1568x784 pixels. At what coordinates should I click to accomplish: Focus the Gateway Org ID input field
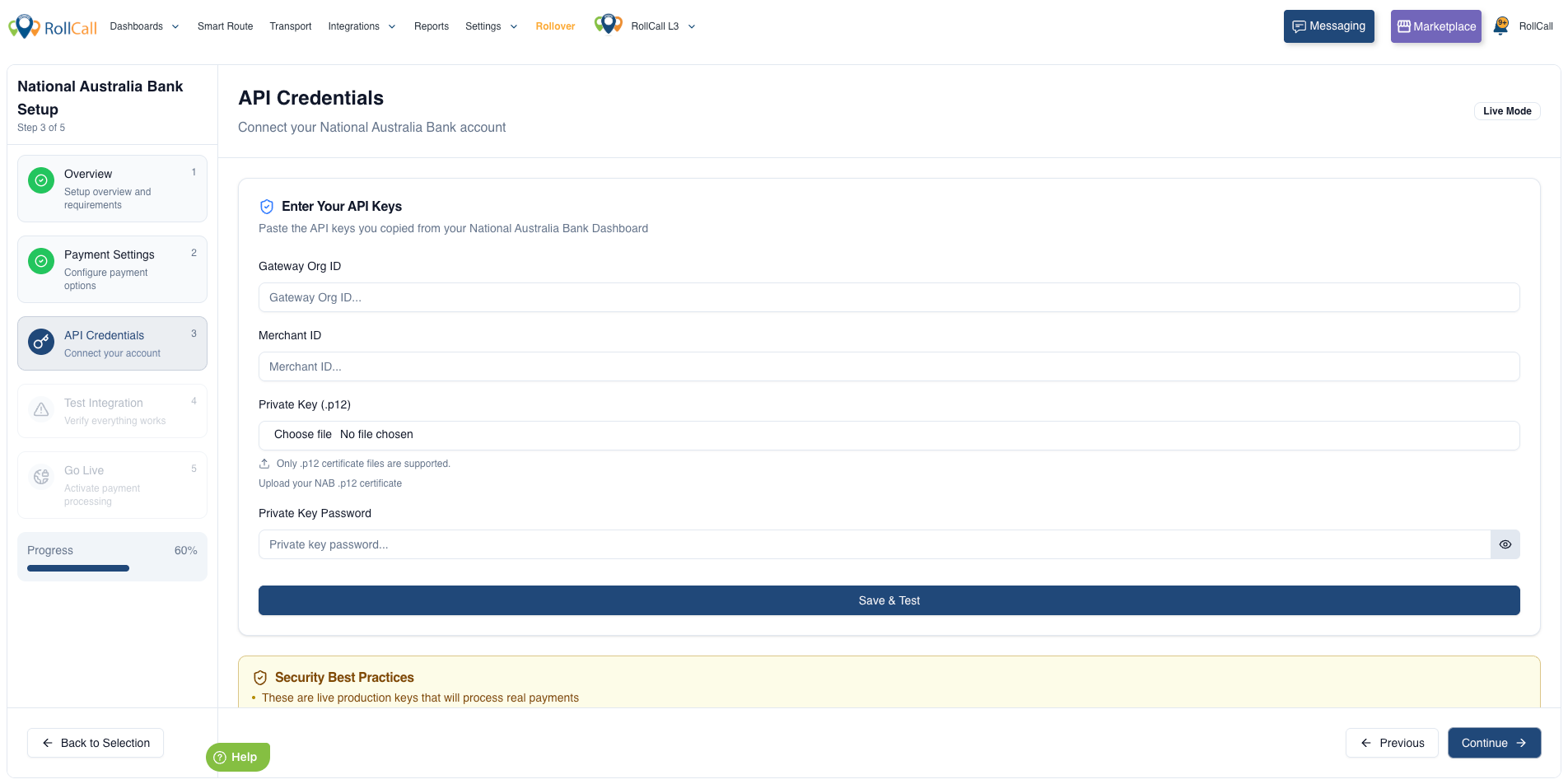point(889,297)
